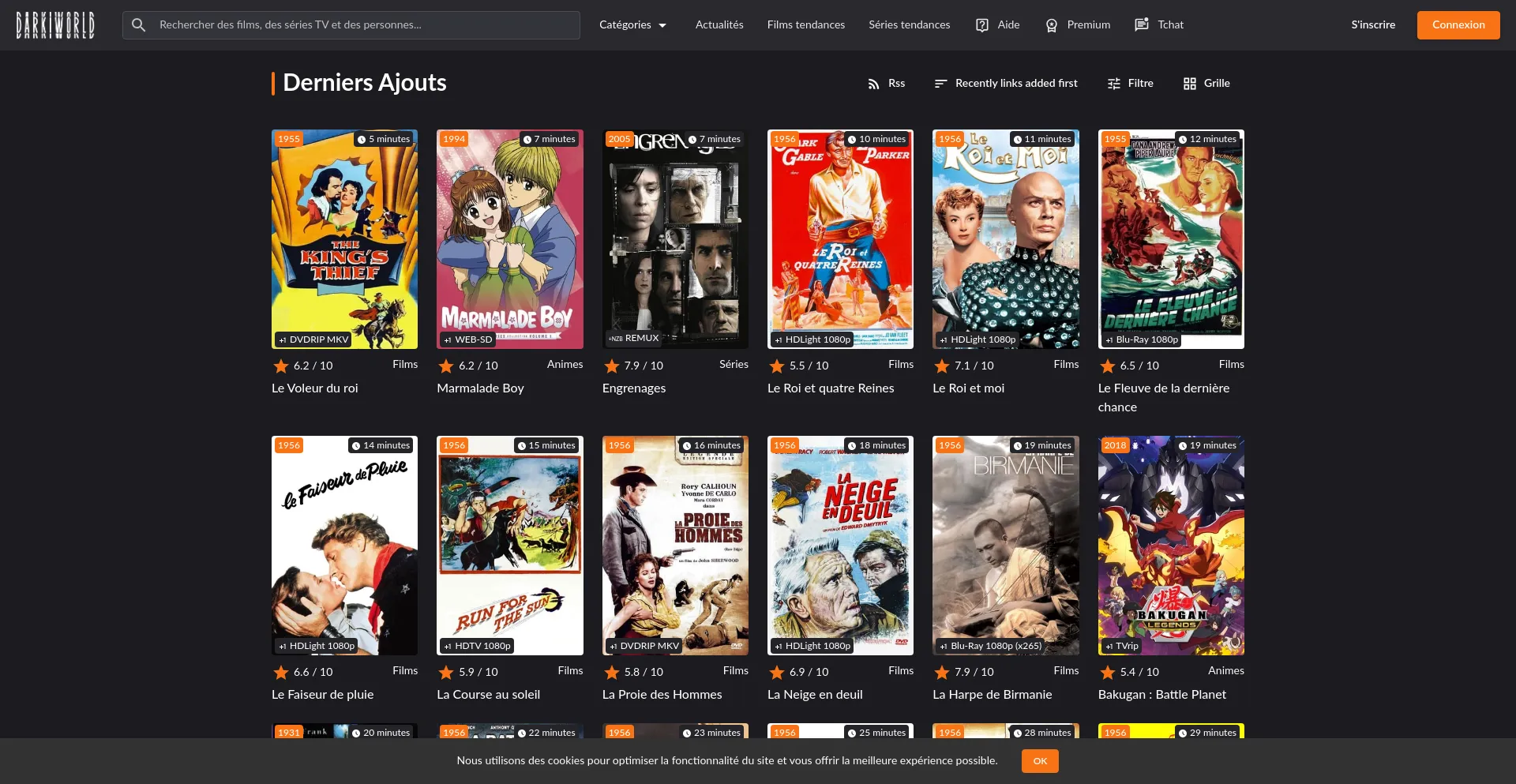Click year badge 2005 on Engrenages

click(619, 139)
